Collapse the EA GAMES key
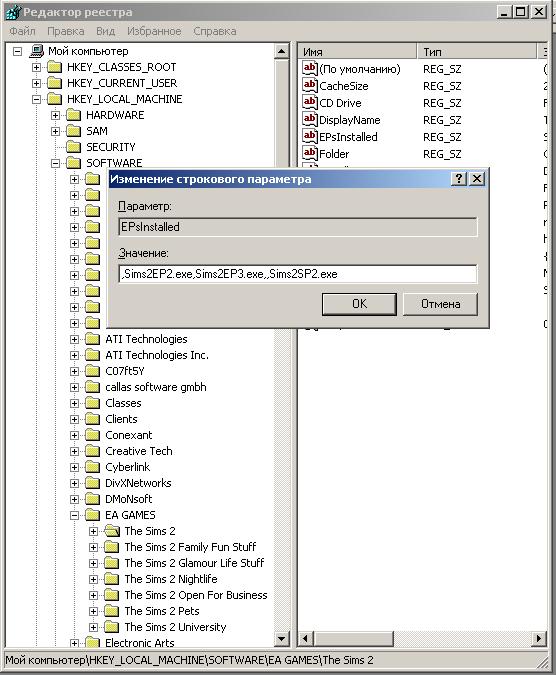This screenshot has height=675, width=556. (74, 515)
